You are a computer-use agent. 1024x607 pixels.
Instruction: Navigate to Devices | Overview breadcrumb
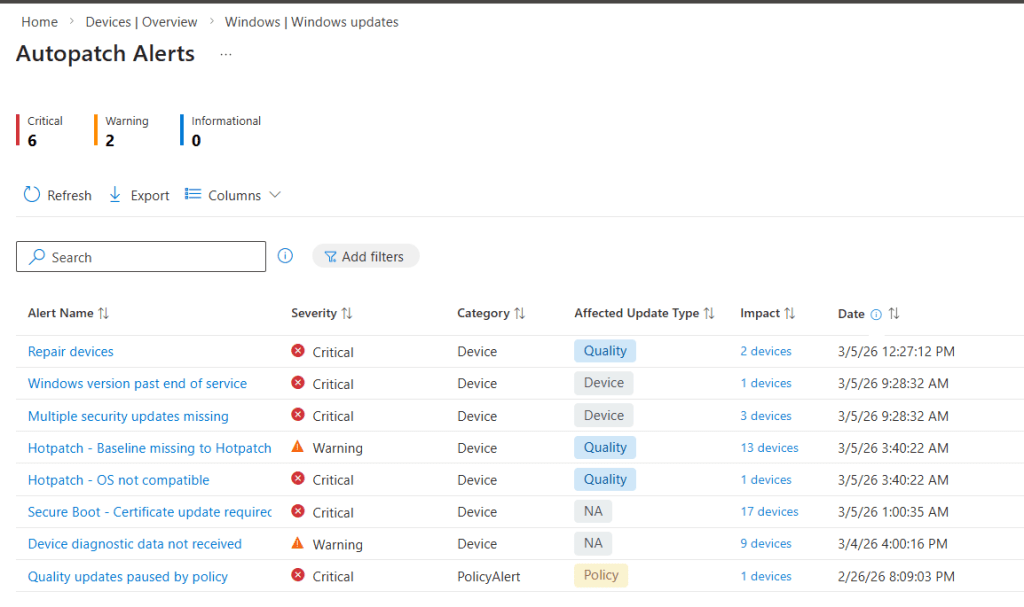141,22
